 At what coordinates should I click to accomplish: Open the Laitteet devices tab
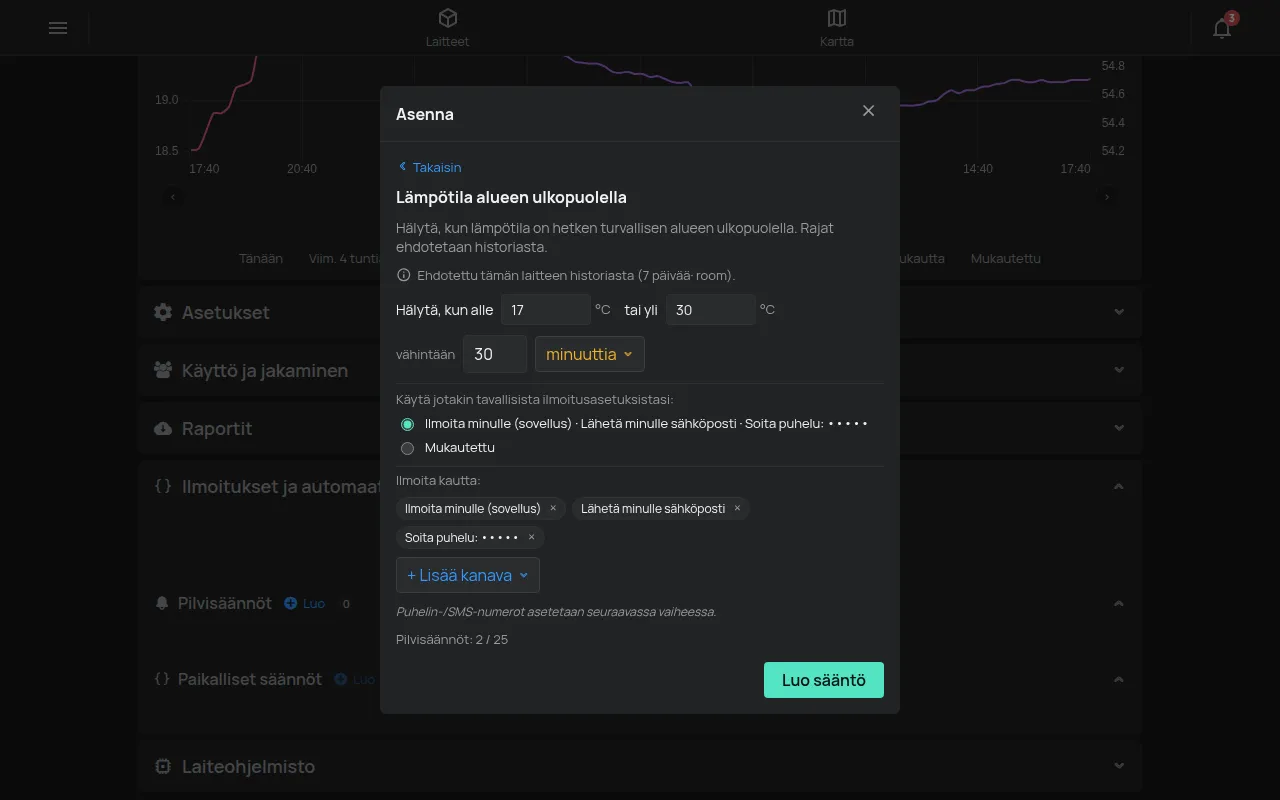[x=447, y=28]
